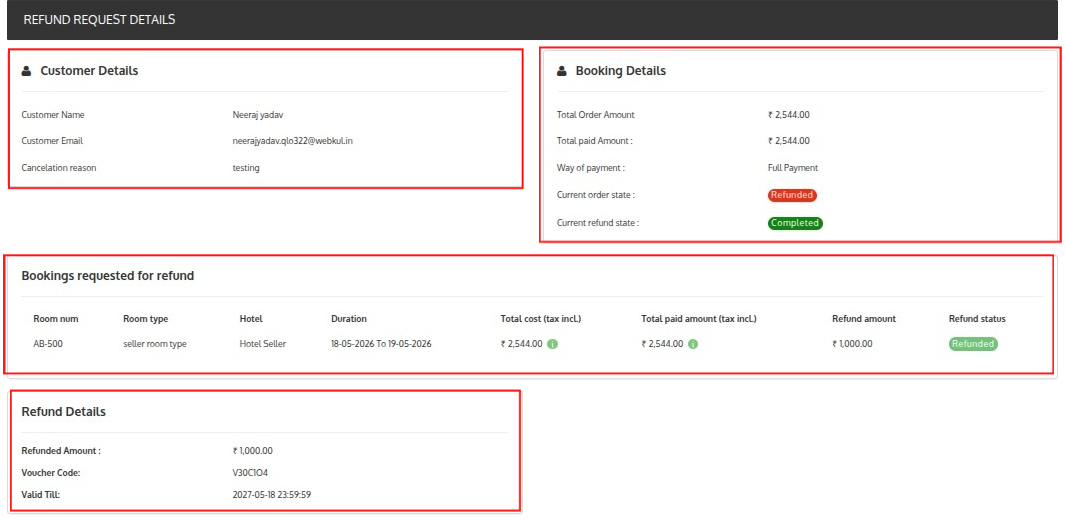The image size is (1066, 527).
Task: Click the Full Payment value
Action: [793, 168]
